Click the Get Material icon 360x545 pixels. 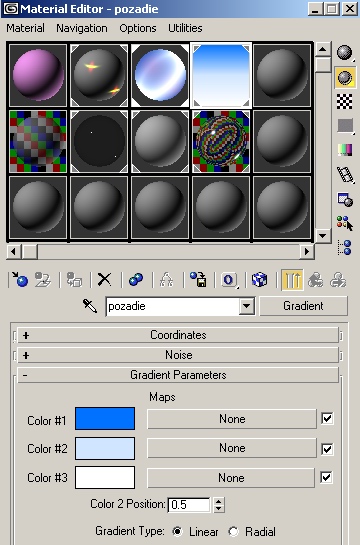(x=19, y=279)
